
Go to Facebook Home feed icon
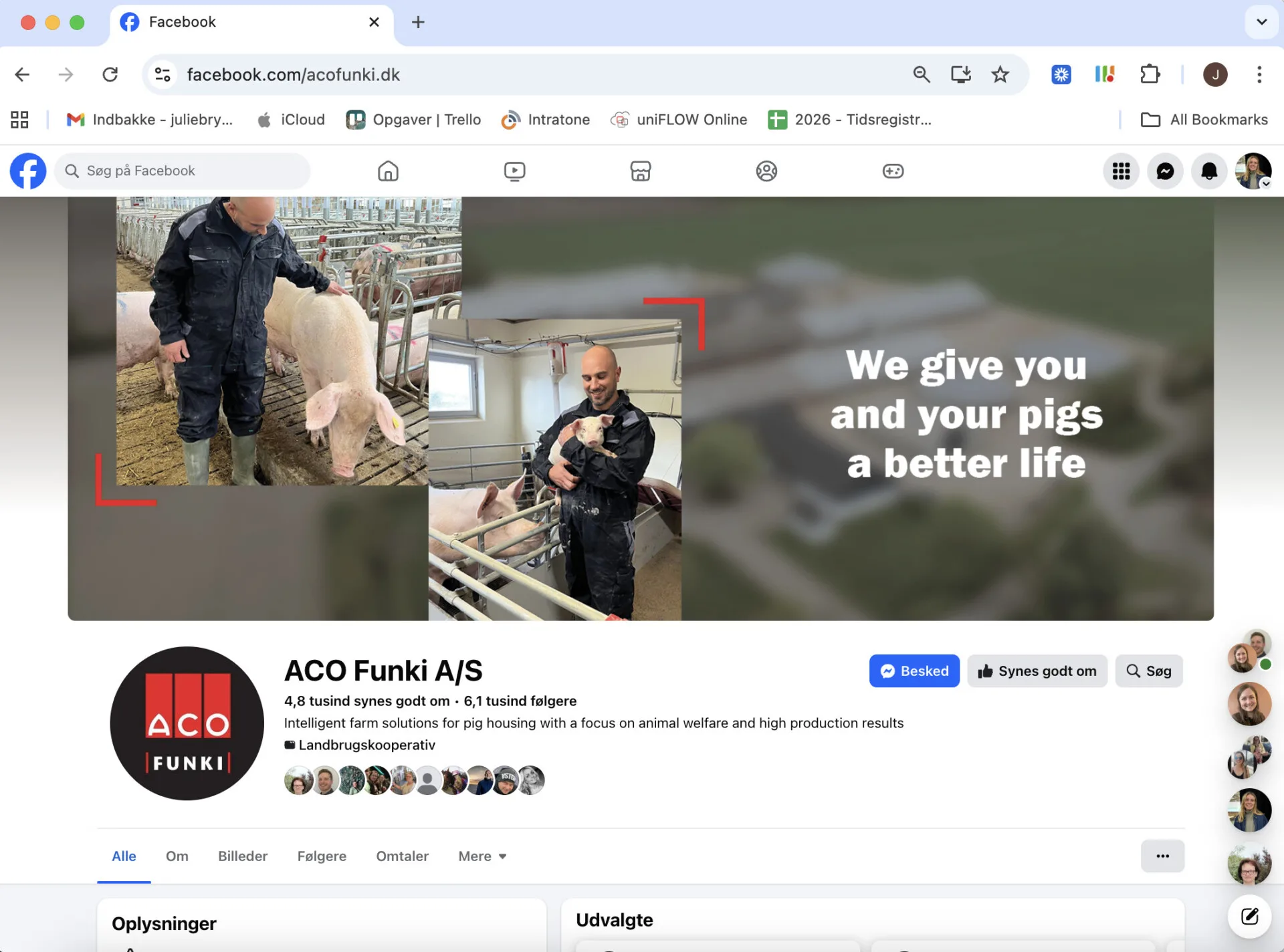(x=388, y=171)
